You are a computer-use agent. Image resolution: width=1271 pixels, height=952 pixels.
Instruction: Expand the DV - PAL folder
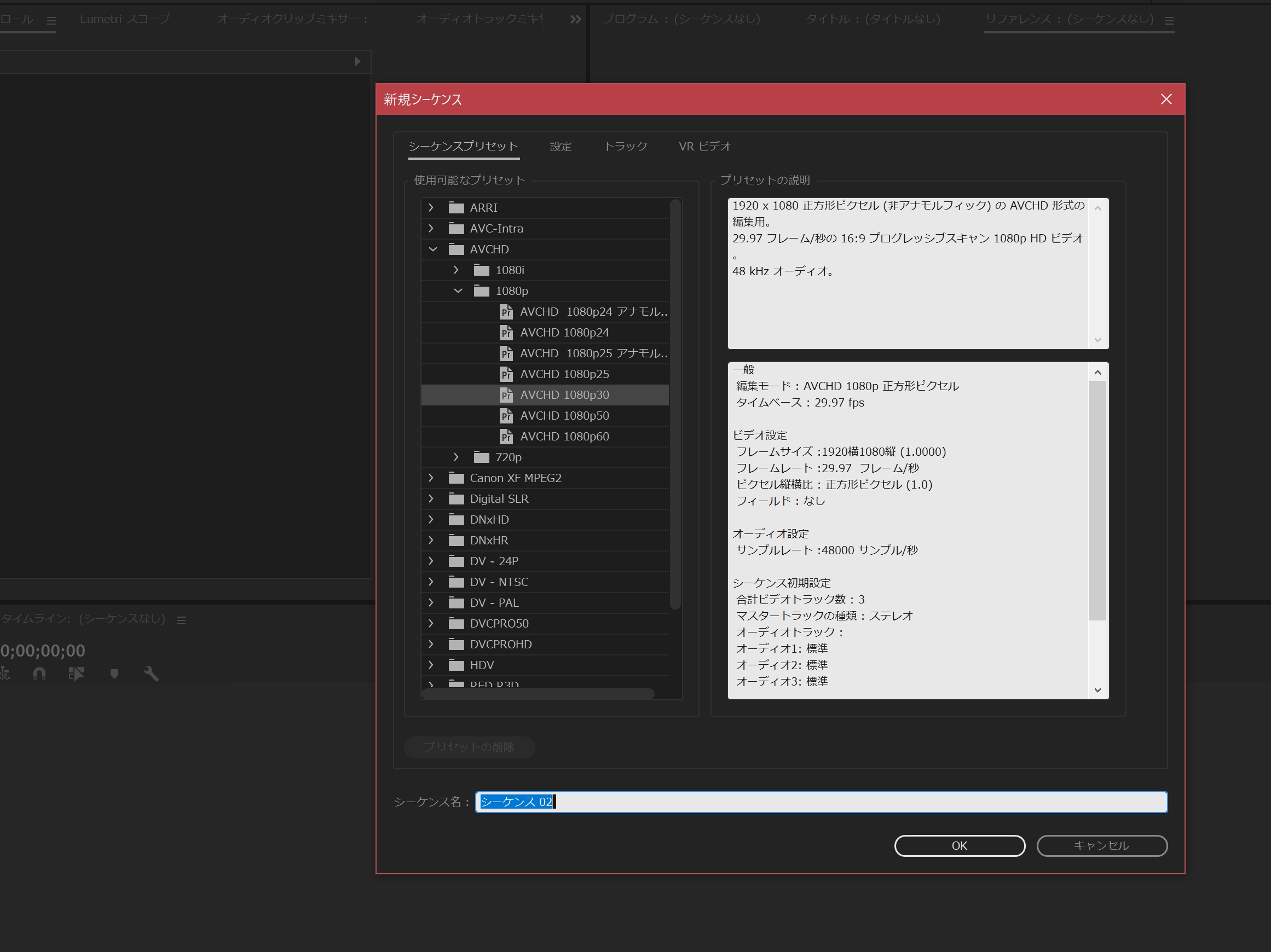pos(431,602)
